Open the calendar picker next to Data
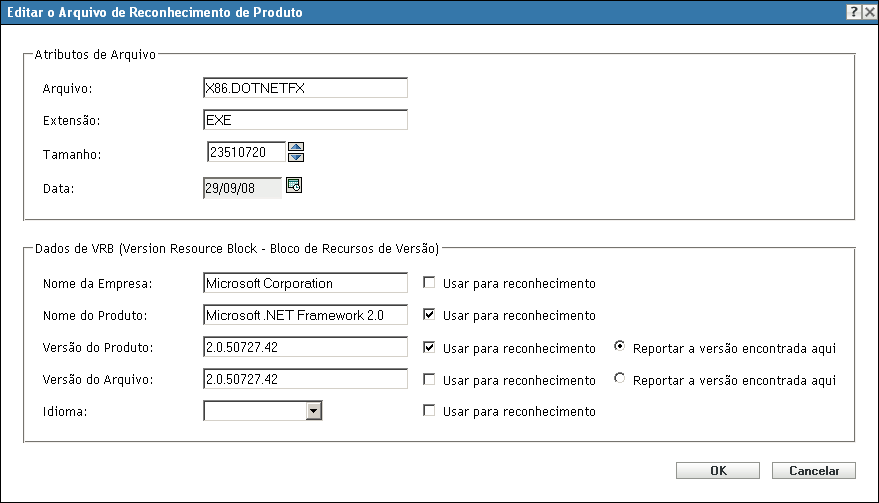 pyautogui.click(x=294, y=185)
